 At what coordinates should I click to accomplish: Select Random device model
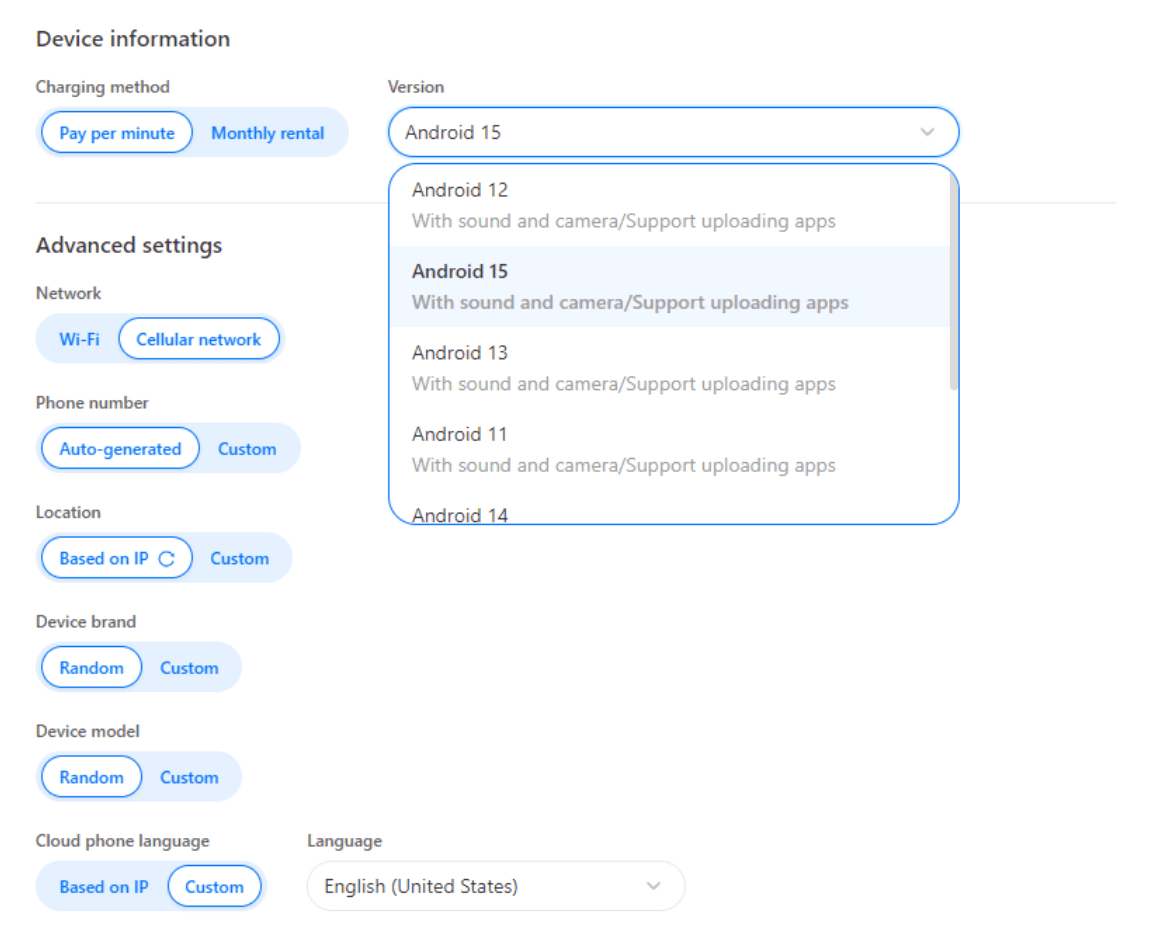click(x=91, y=776)
